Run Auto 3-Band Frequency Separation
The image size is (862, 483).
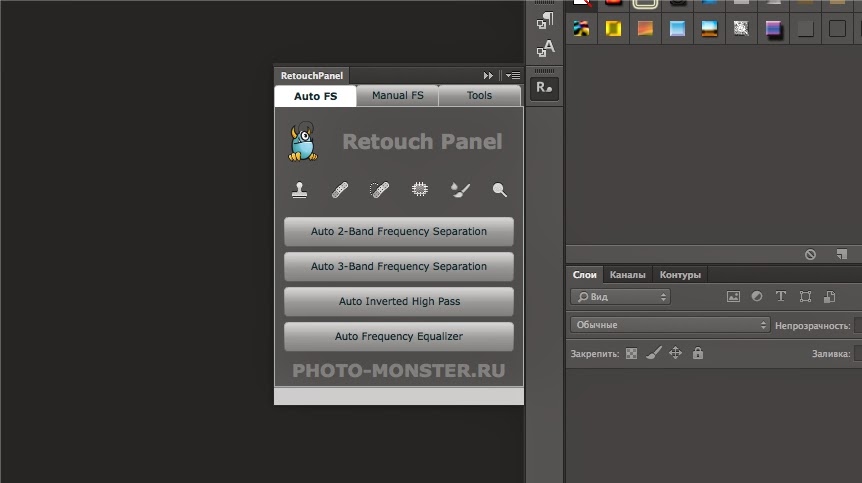coord(399,267)
